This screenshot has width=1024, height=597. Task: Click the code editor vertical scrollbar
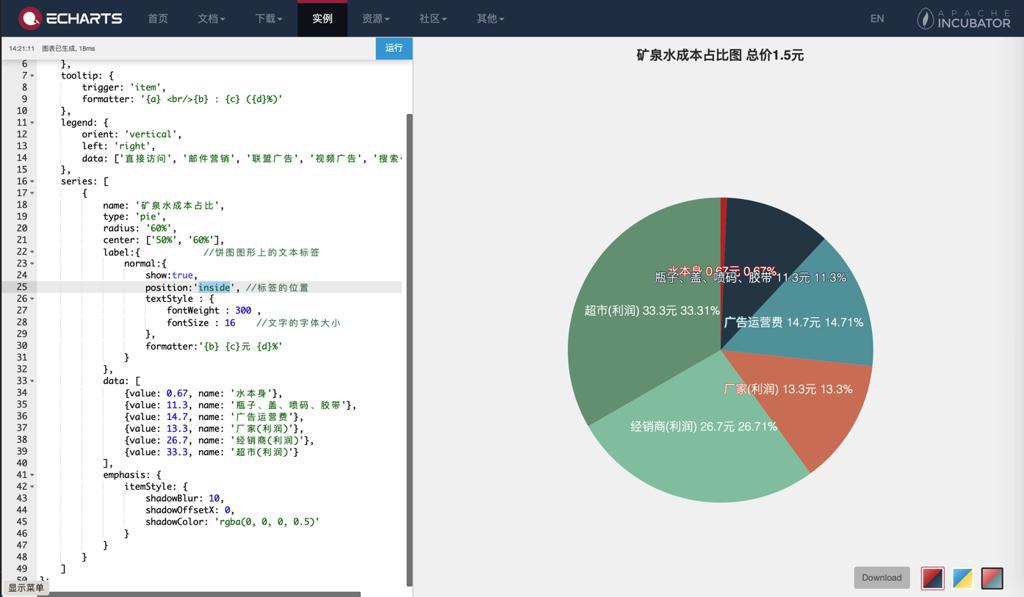[409, 349]
